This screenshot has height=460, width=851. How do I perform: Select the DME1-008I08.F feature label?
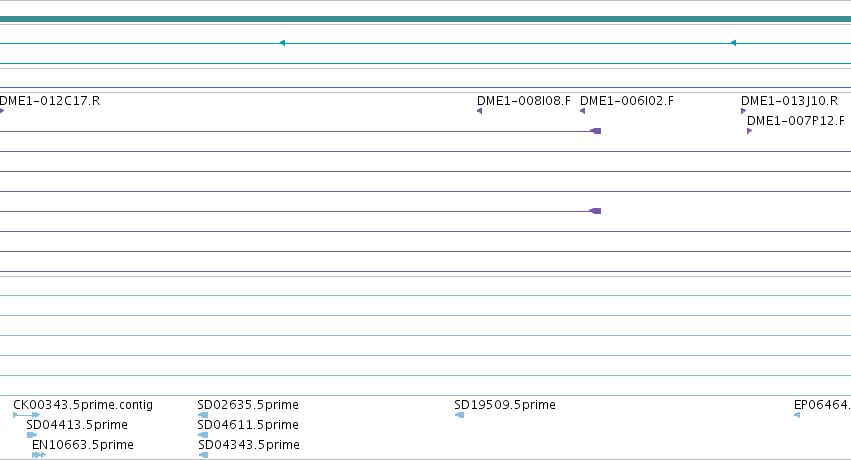tap(524, 101)
